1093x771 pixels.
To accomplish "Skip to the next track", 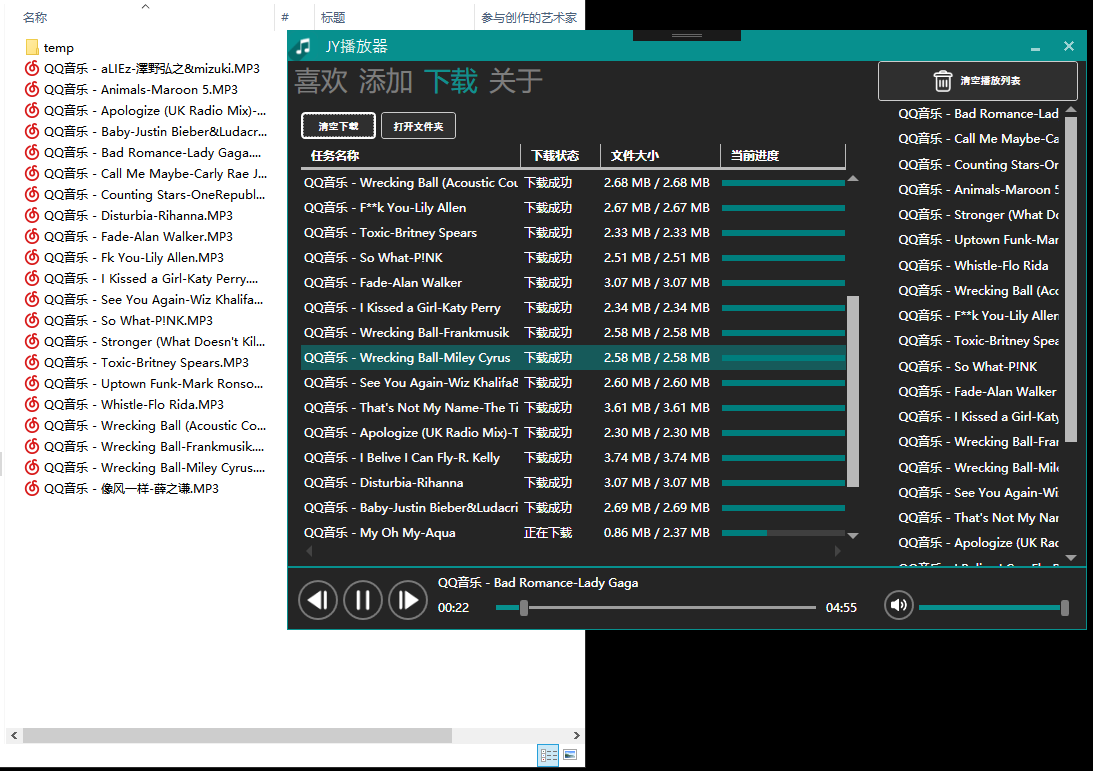I will click(408, 600).
